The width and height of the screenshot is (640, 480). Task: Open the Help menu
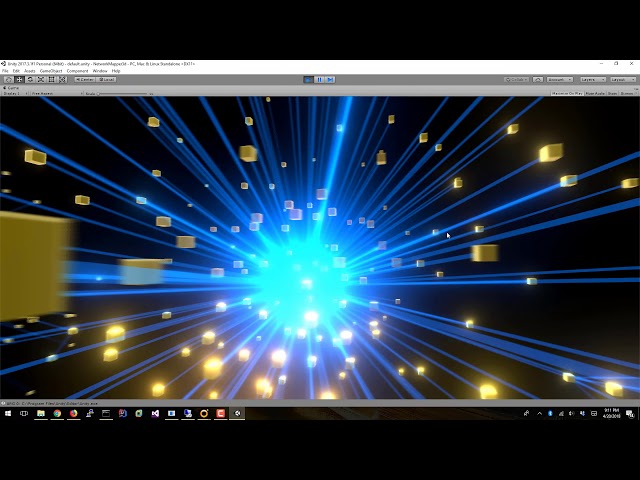(116, 71)
